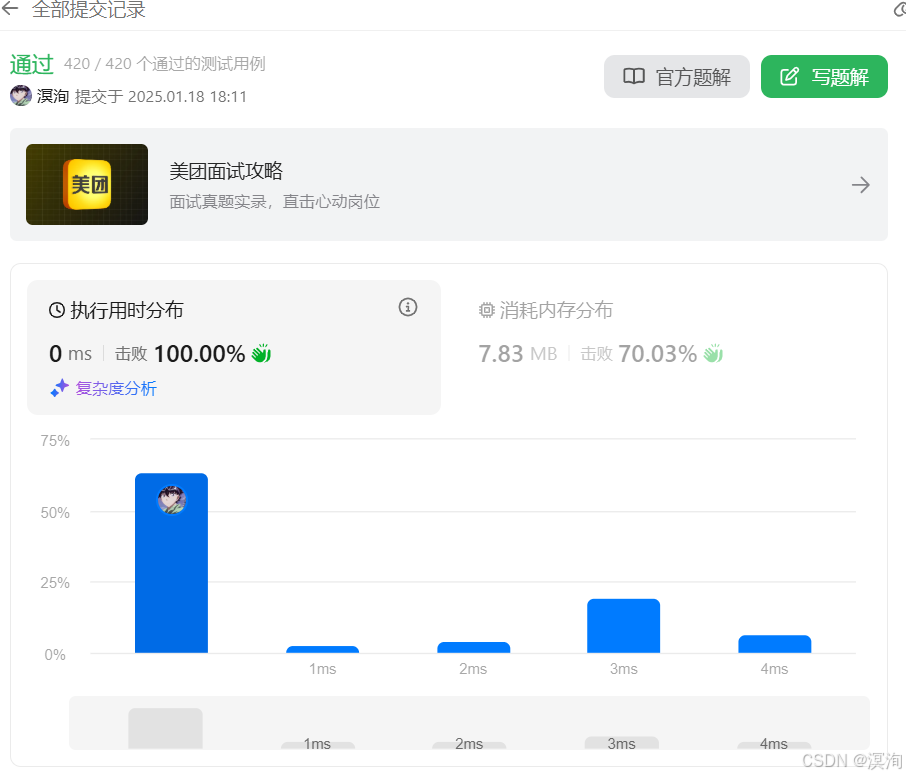Click the 3ms segment in the range selector
The image size is (906, 776).
(621, 743)
